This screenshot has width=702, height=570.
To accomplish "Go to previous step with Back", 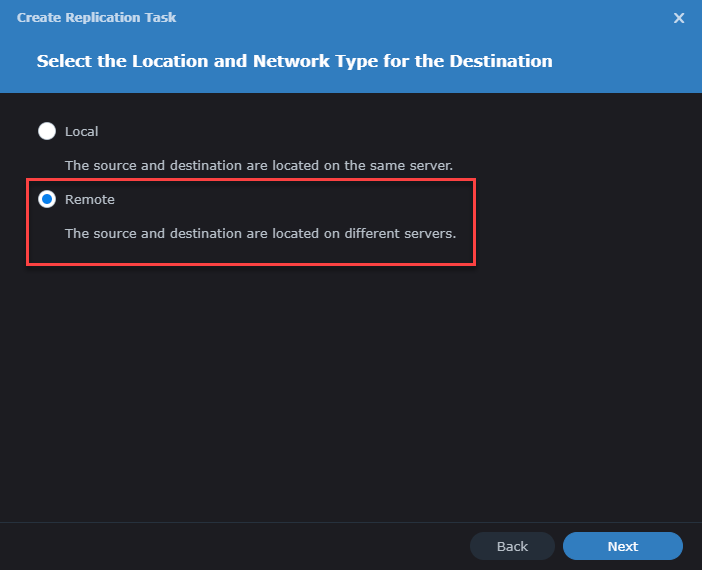I will point(512,546).
